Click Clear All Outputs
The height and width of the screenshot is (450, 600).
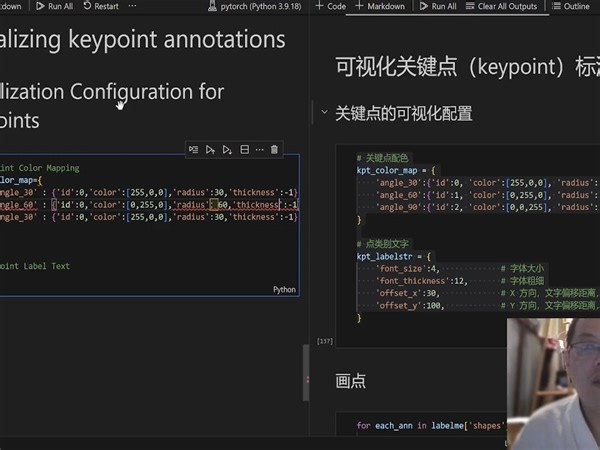[x=501, y=6]
